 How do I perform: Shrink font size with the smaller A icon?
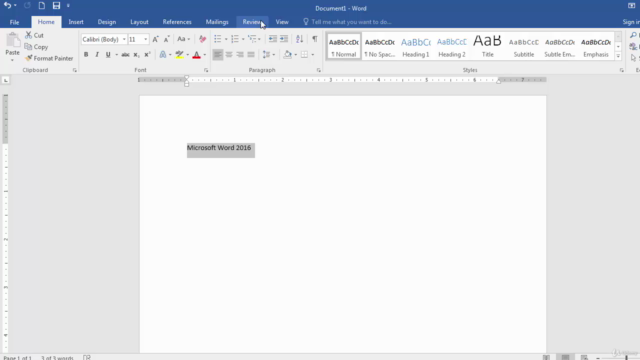pos(166,39)
